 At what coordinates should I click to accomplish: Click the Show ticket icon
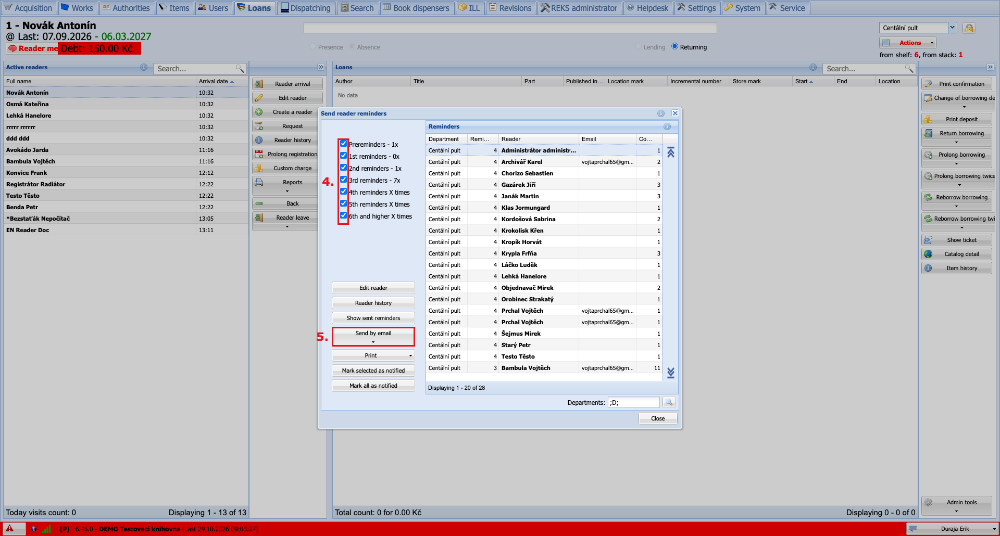[x=929, y=240]
